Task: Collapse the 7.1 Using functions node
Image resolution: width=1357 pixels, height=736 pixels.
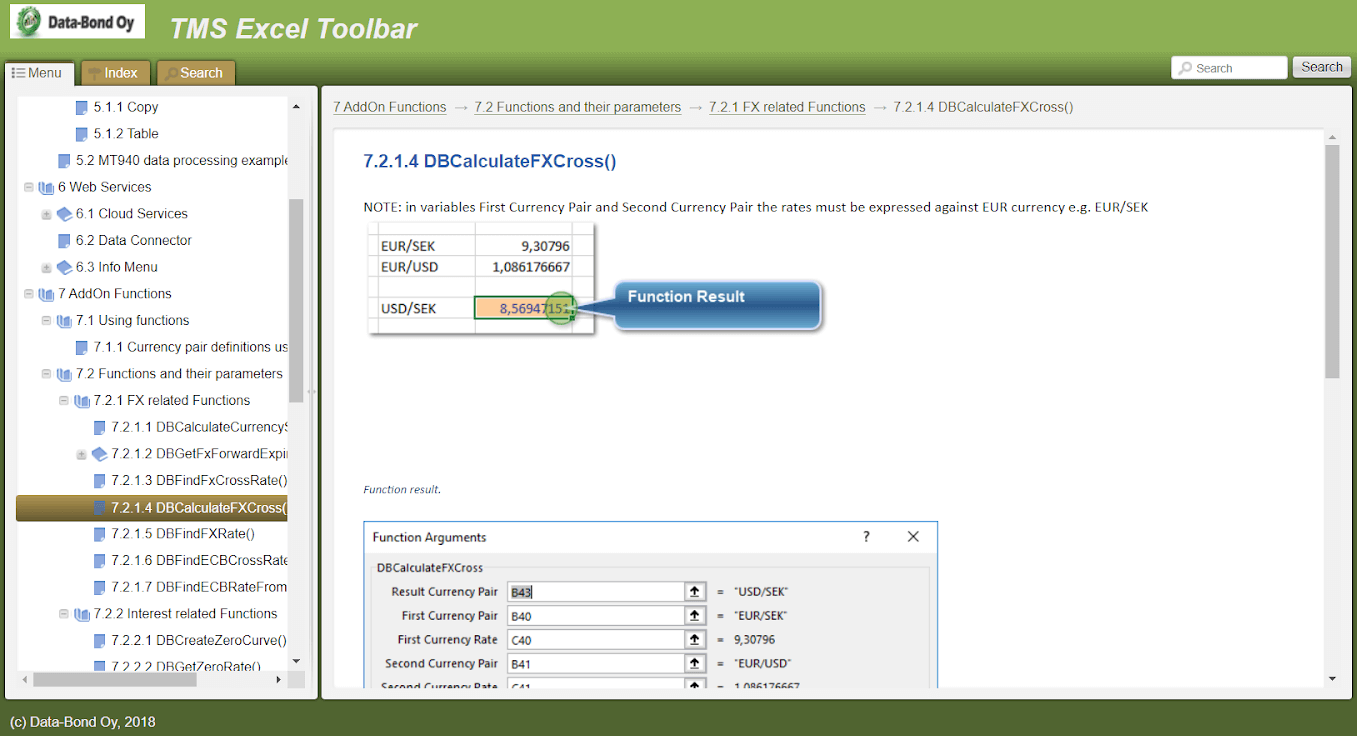Action: click(46, 321)
